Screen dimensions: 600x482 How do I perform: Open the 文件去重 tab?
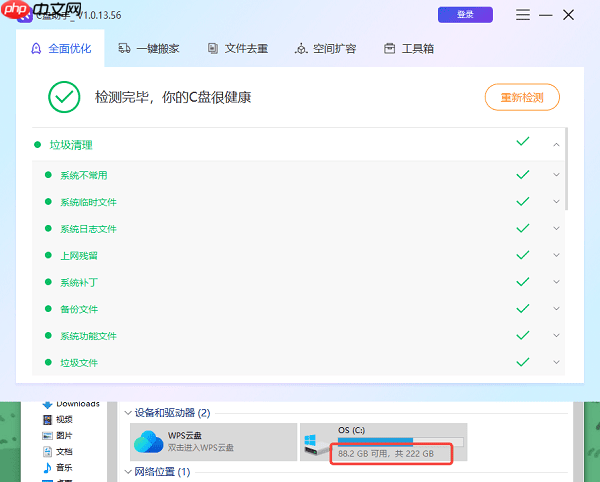tap(237, 49)
